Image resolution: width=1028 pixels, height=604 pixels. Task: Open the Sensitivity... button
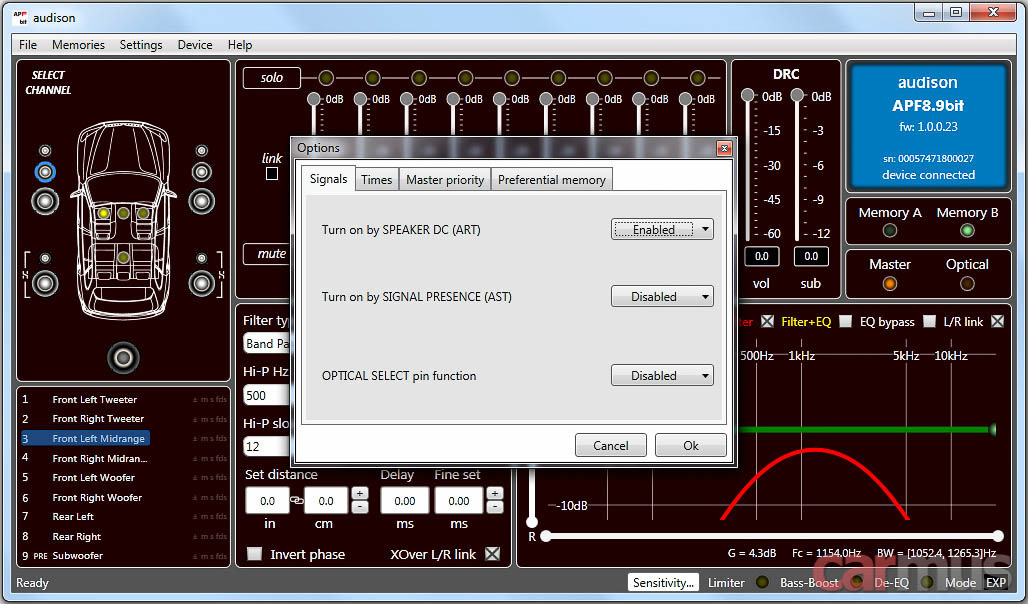pos(663,582)
